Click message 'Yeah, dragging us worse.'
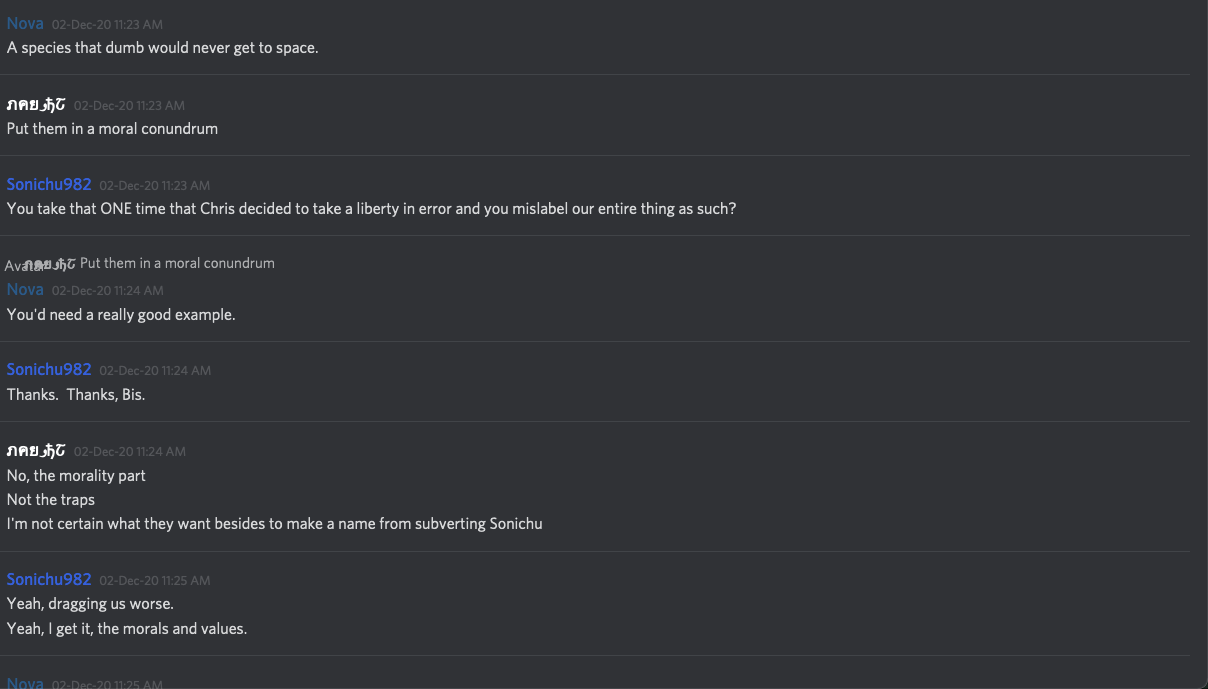Screen dimensions: 1208x689 pos(90,604)
